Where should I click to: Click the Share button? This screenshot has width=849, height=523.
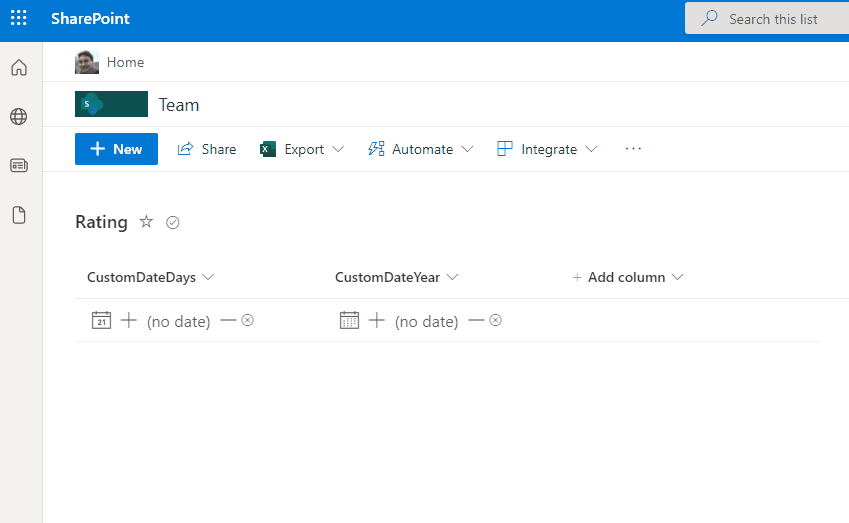(x=207, y=149)
